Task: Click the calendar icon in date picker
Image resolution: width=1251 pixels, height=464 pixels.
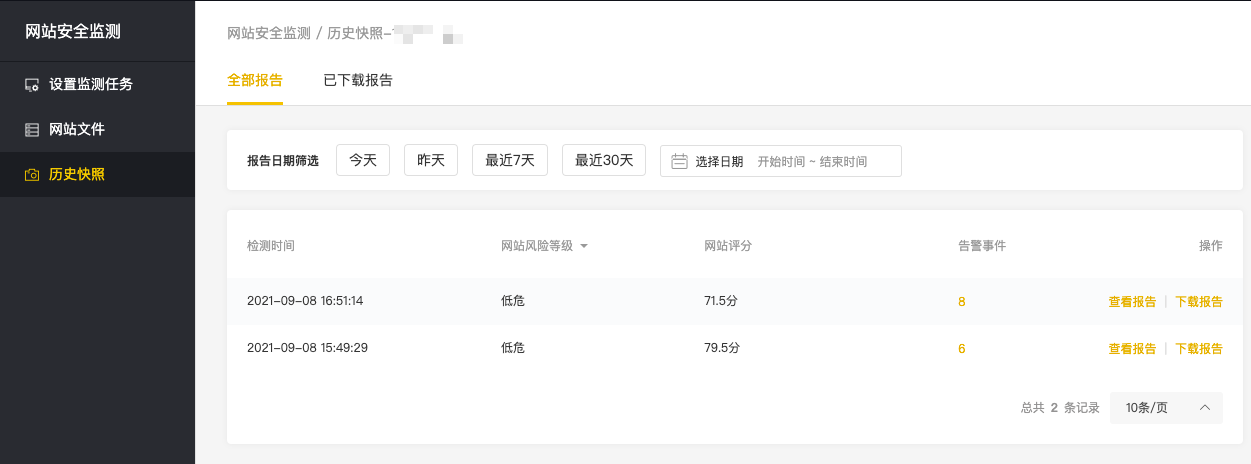Action: click(x=679, y=161)
